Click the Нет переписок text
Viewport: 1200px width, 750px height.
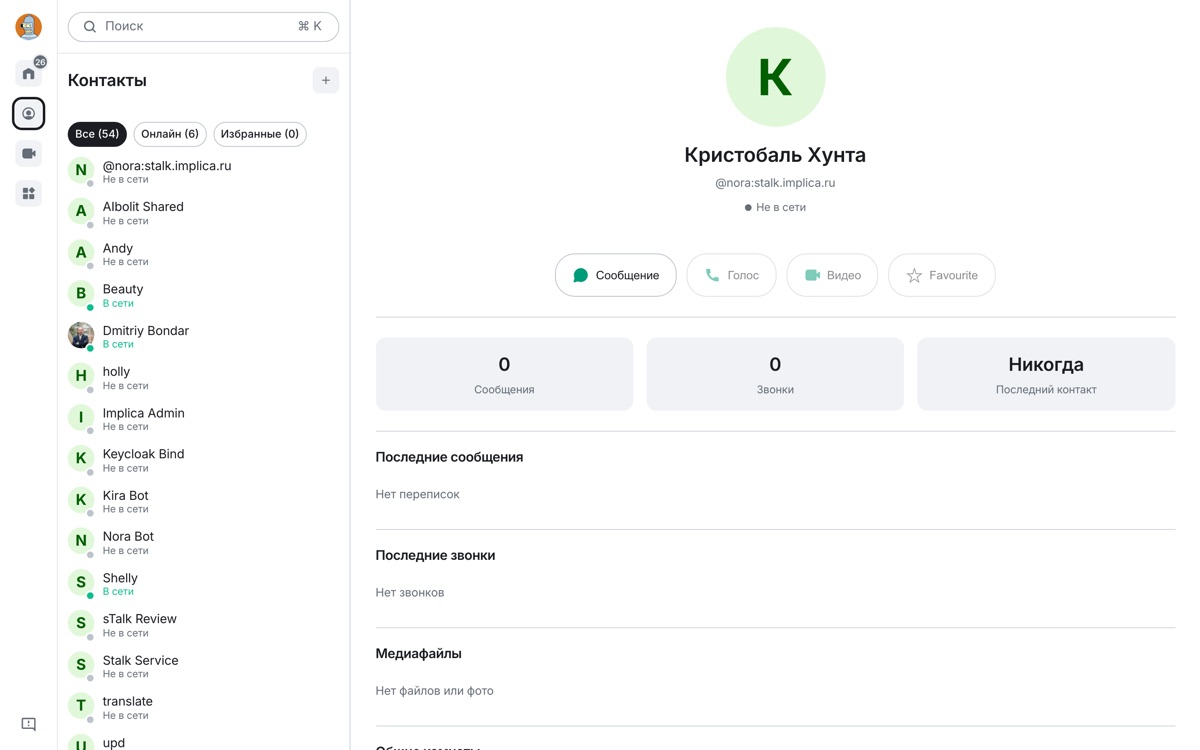coord(417,494)
